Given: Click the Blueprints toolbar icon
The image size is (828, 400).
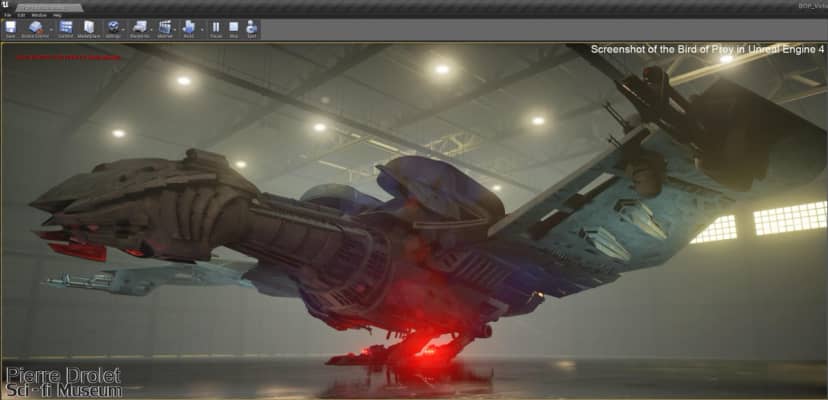Looking at the screenshot, I should pos(139,28).
